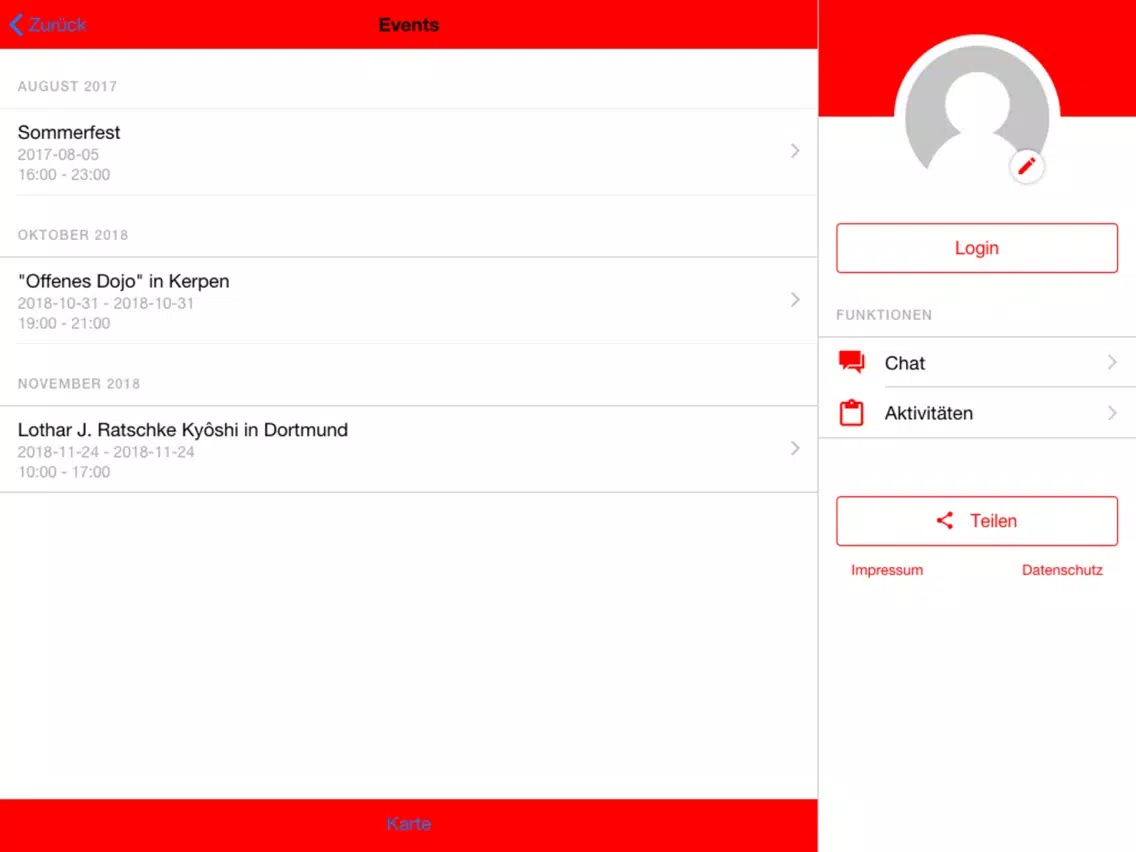
Task: Tap the Zurück back label
Action: (57, 25)
